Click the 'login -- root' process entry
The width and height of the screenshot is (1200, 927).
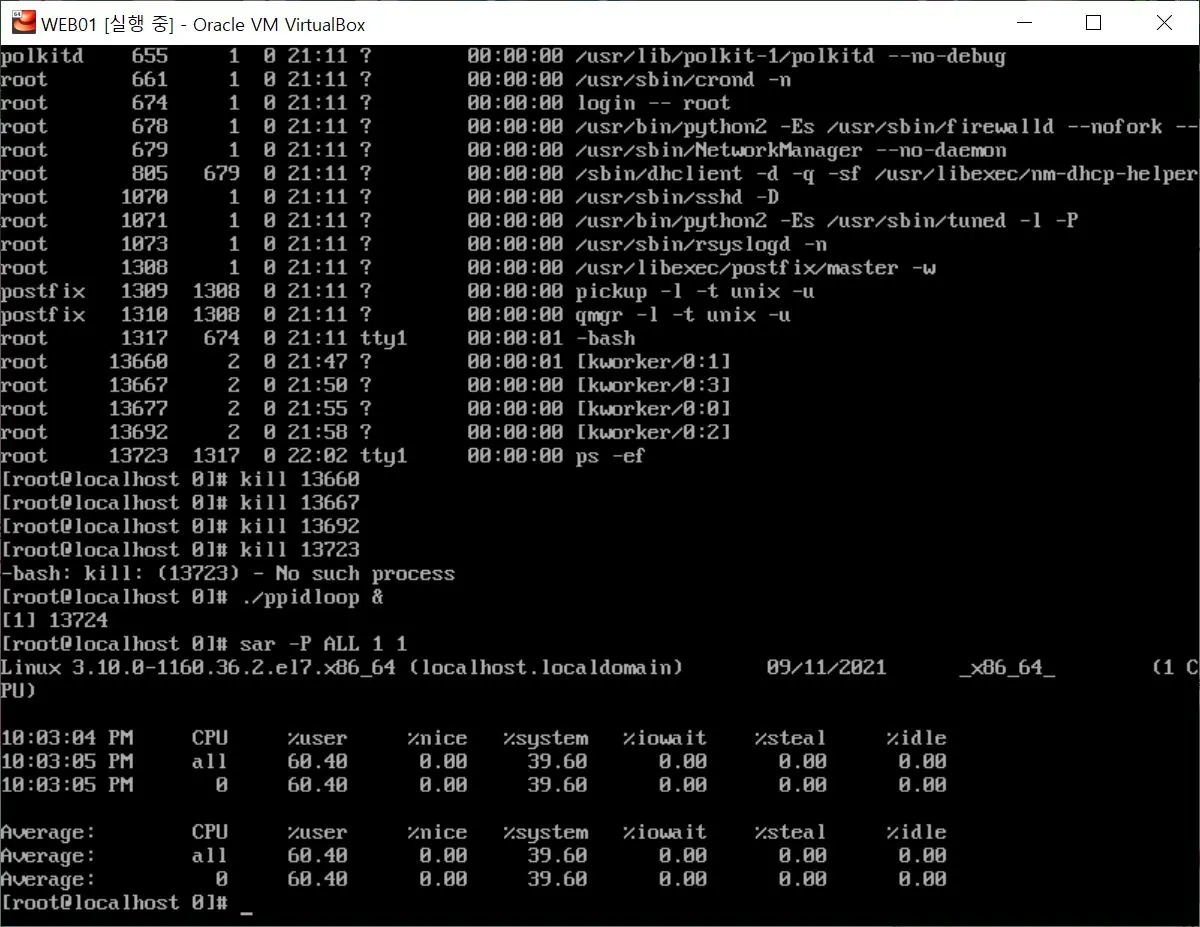pos(653,103)
